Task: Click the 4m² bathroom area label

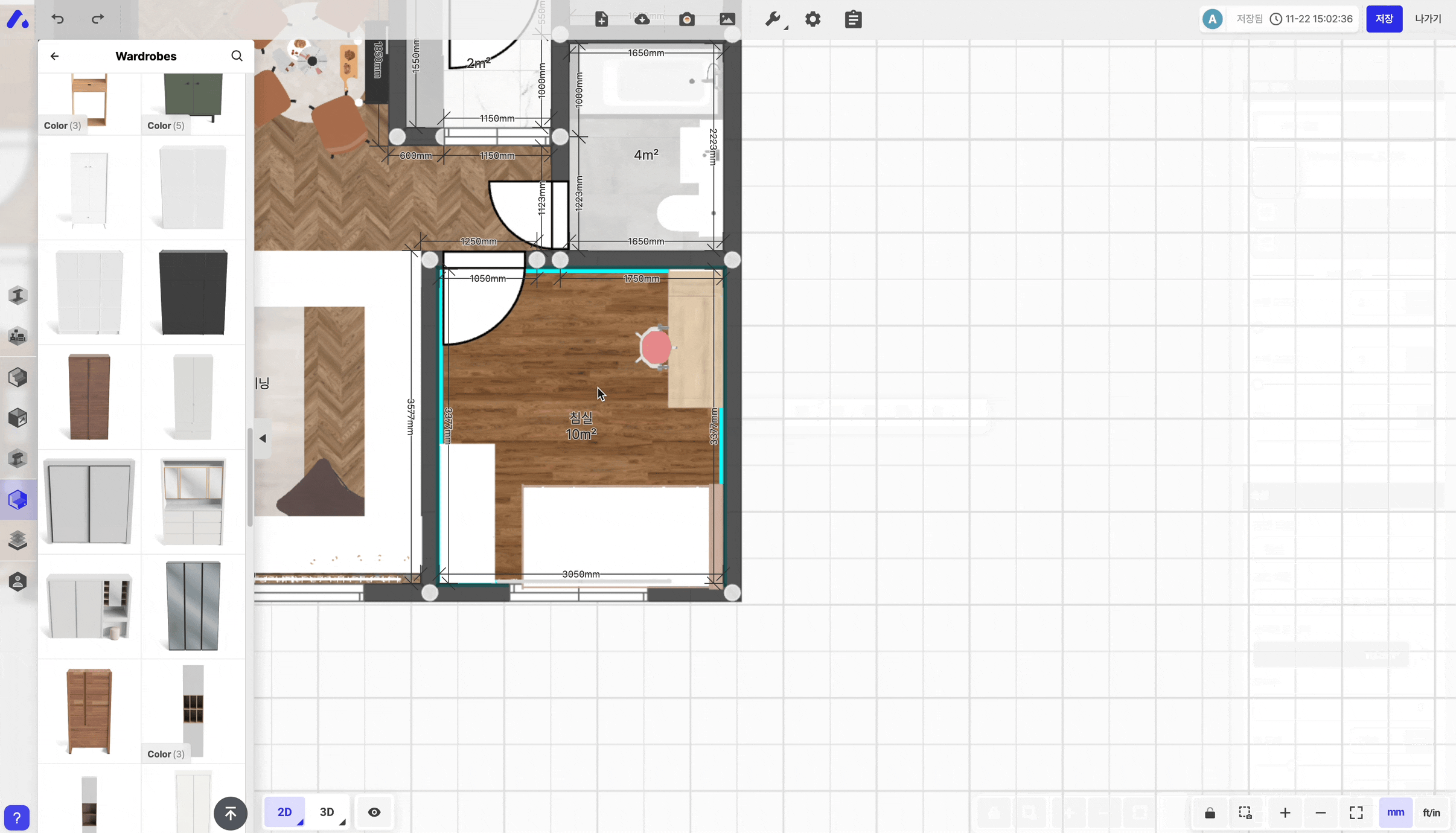Action: [x=646, y=155]
